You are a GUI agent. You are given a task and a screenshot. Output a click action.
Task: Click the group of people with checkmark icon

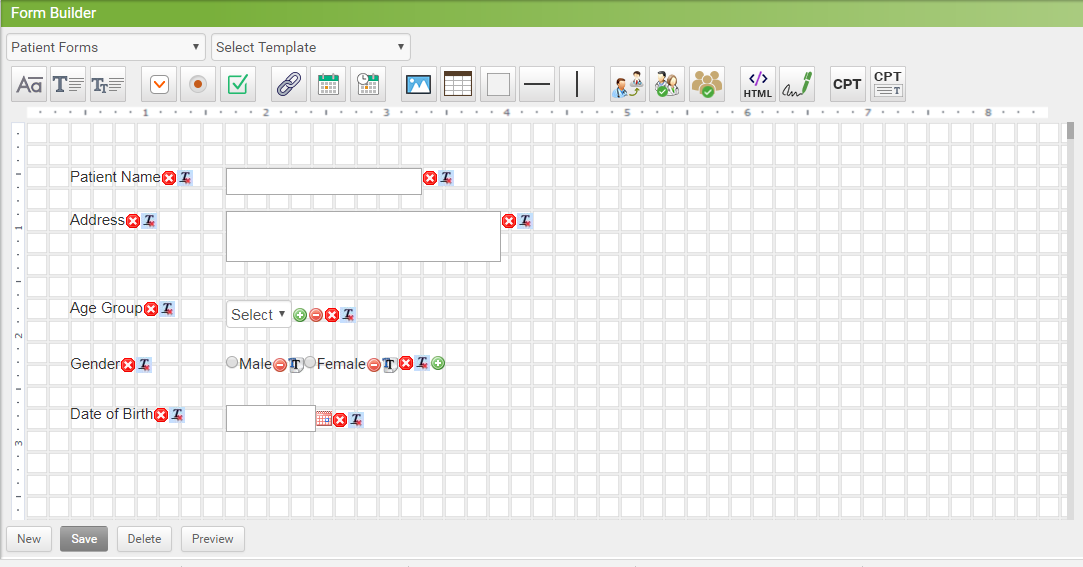click(707, 84)
